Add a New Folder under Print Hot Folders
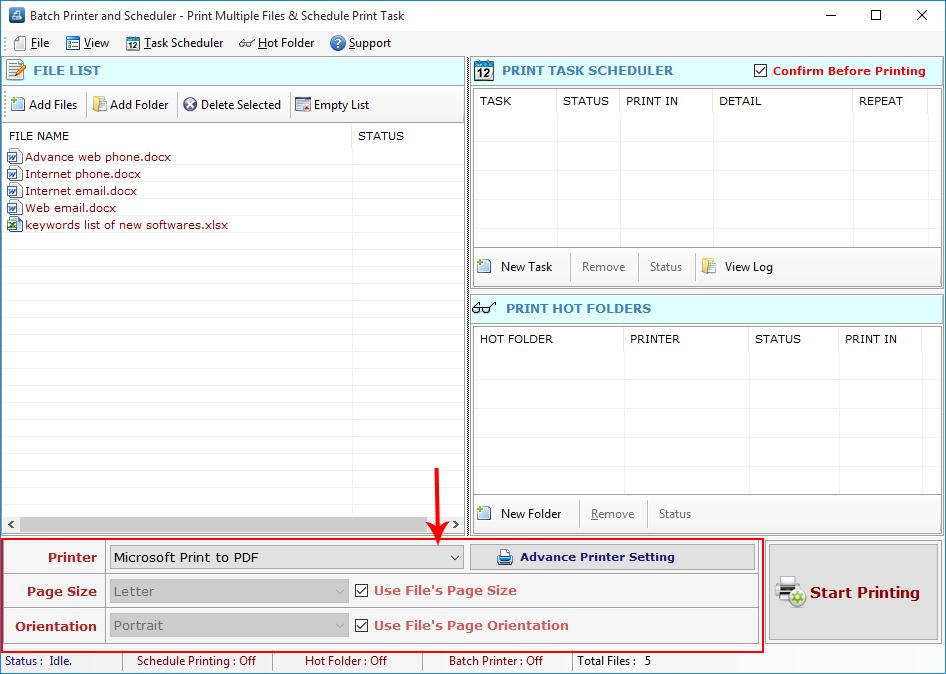The image size is (946, 674). [x=523, y=513]
